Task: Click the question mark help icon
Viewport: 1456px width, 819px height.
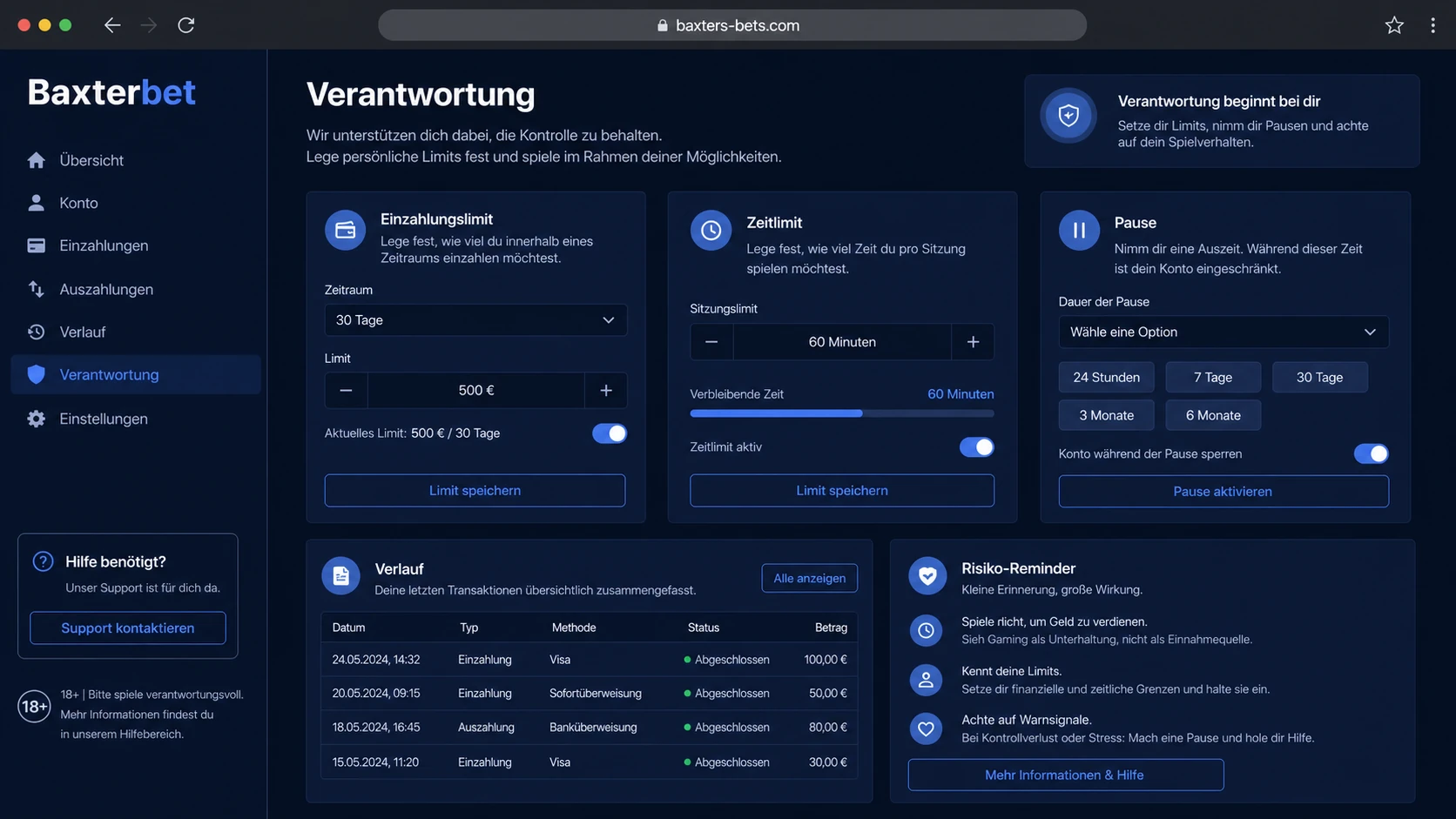Action: click(x=43, y=561)
